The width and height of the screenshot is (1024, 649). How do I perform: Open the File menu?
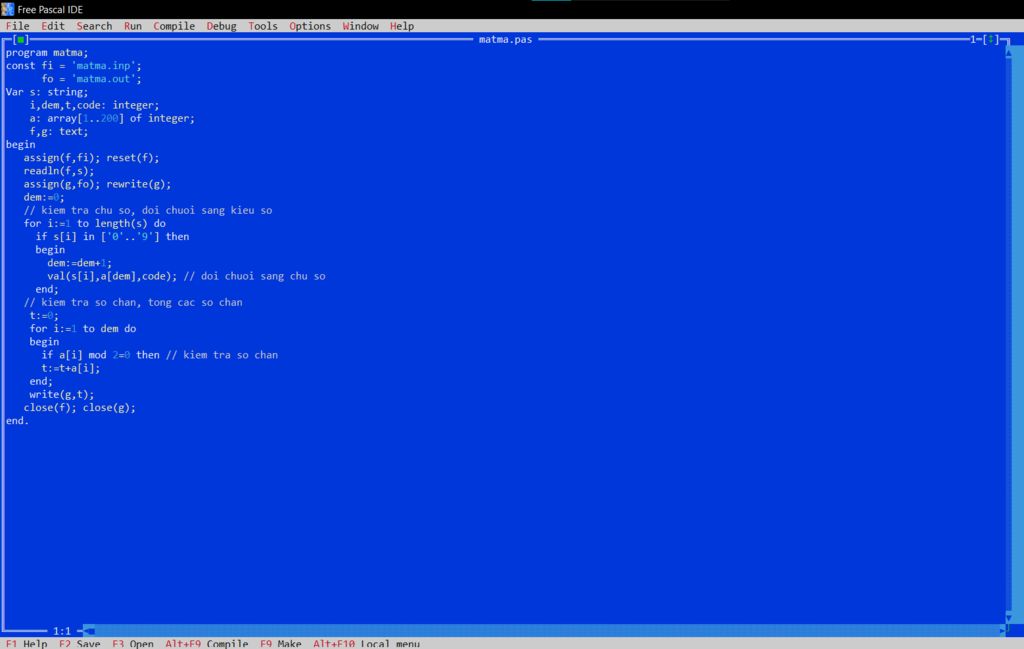[x=18, y=26]
